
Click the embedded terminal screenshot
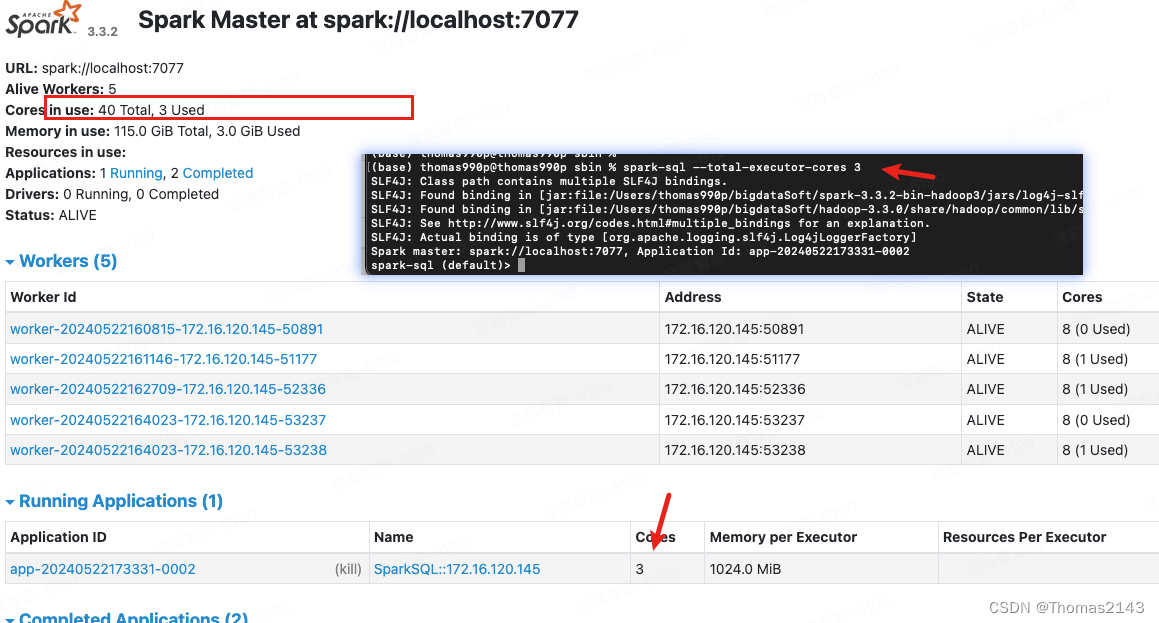pos(722,212)
